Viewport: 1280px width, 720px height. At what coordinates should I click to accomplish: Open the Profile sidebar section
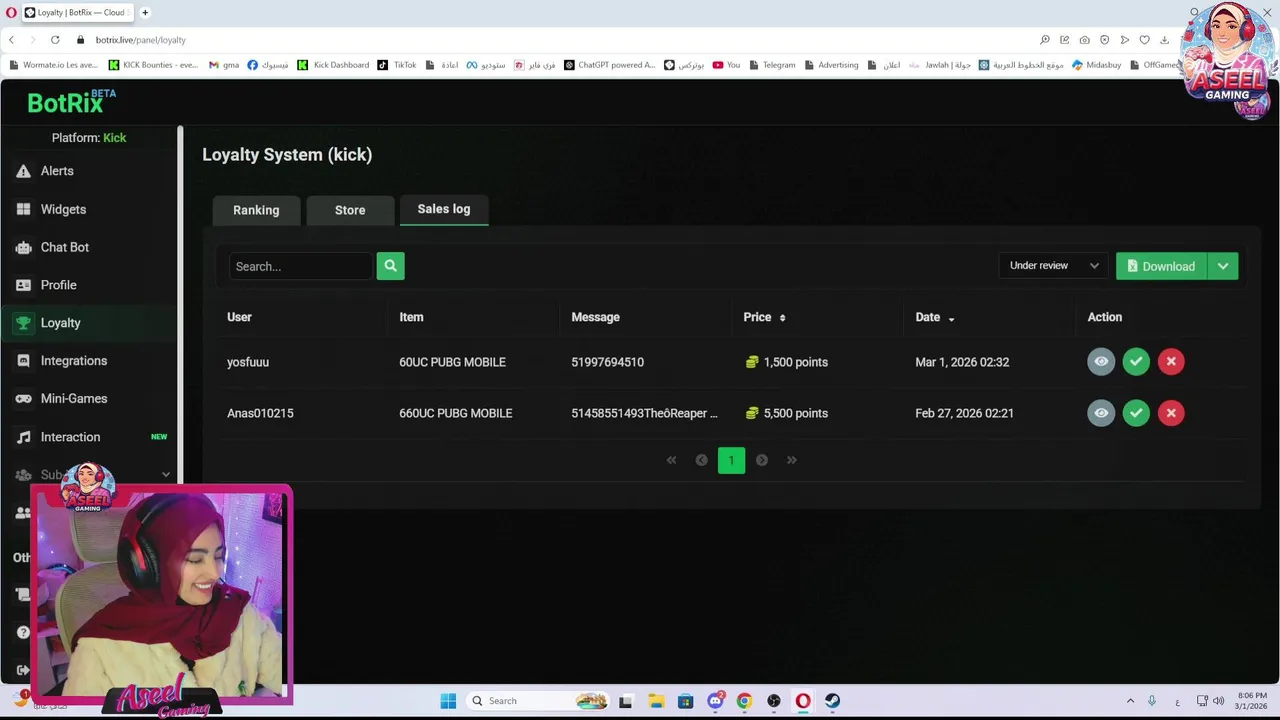[x=58, y=285]
